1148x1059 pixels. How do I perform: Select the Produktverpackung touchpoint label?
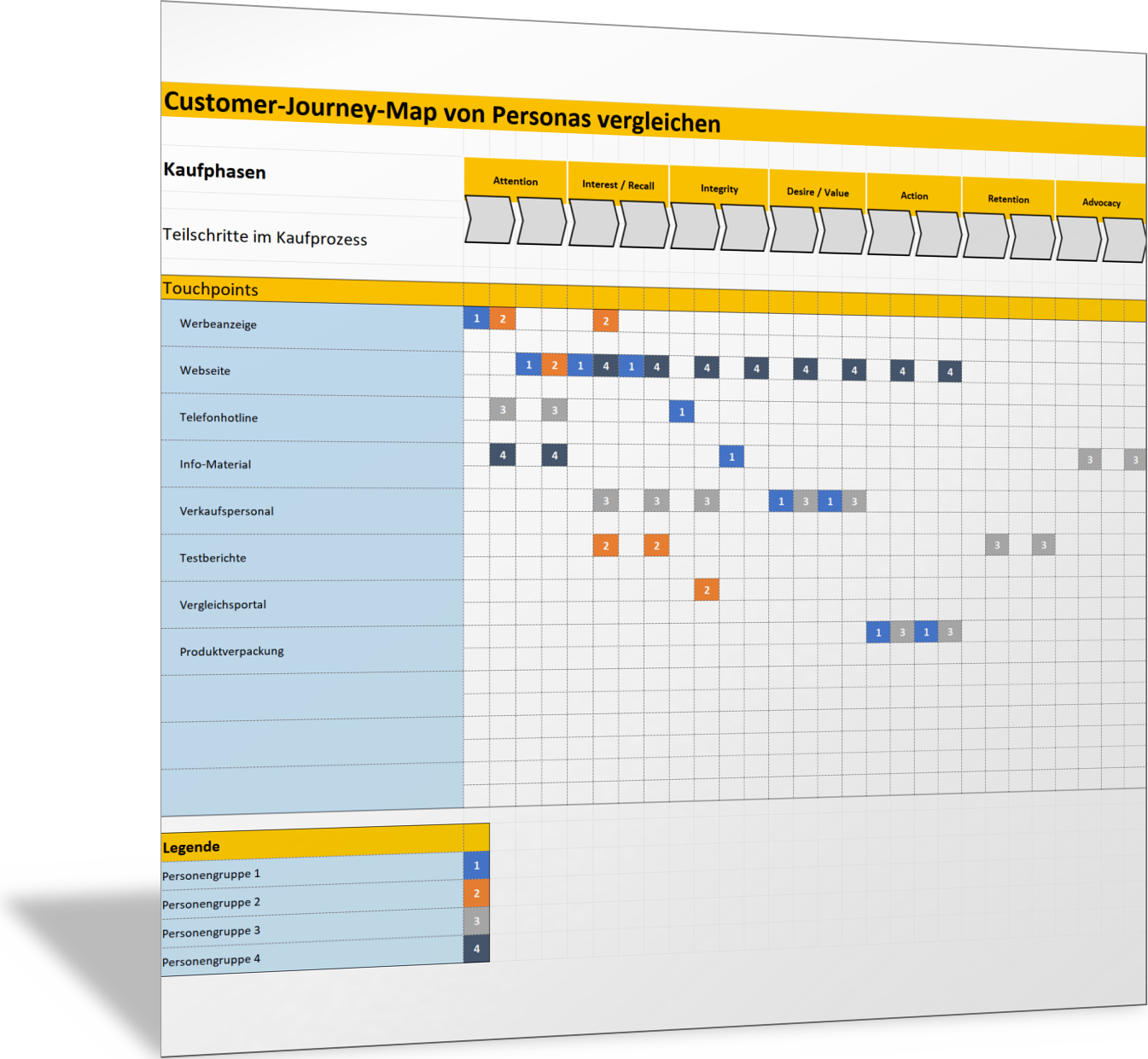click(x=231, y=651)
